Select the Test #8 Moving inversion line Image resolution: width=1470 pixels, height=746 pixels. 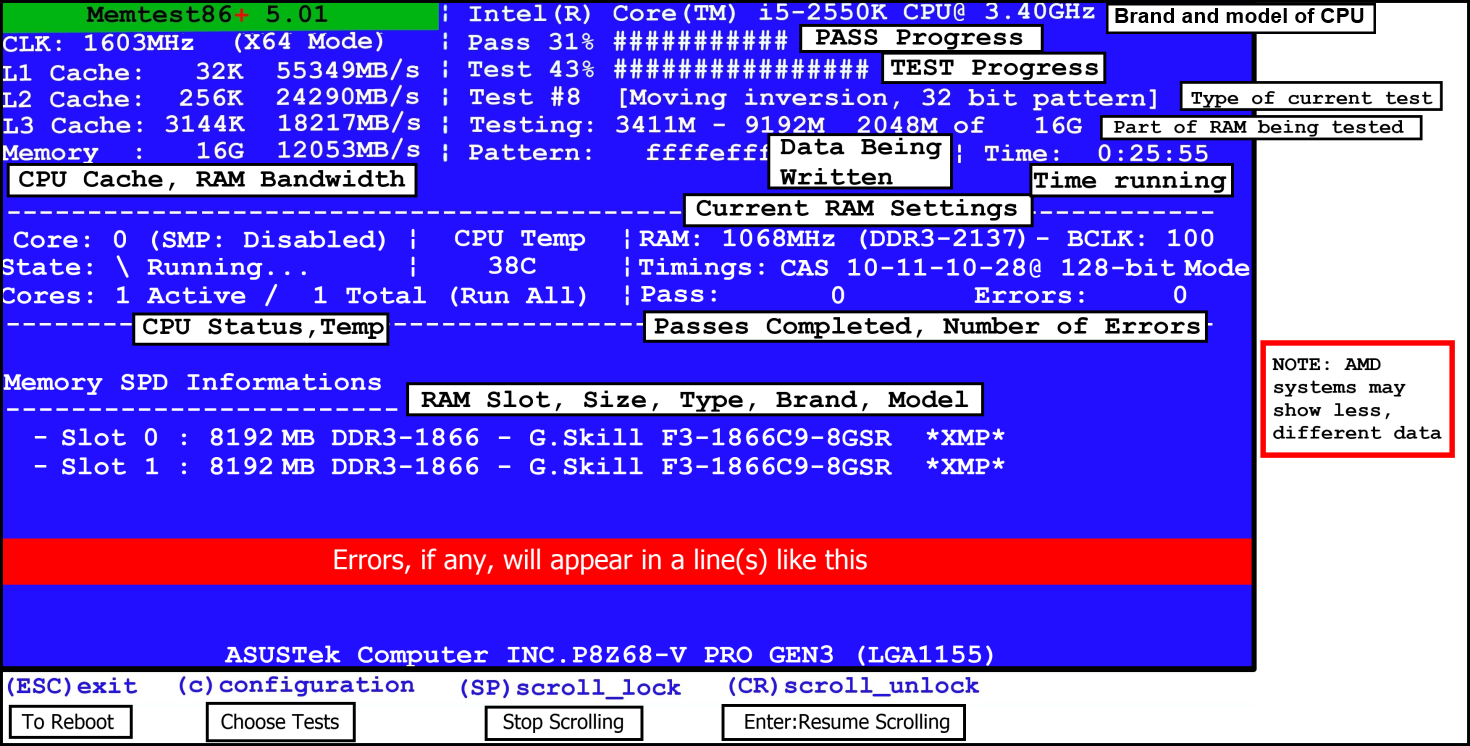(814, 98)
